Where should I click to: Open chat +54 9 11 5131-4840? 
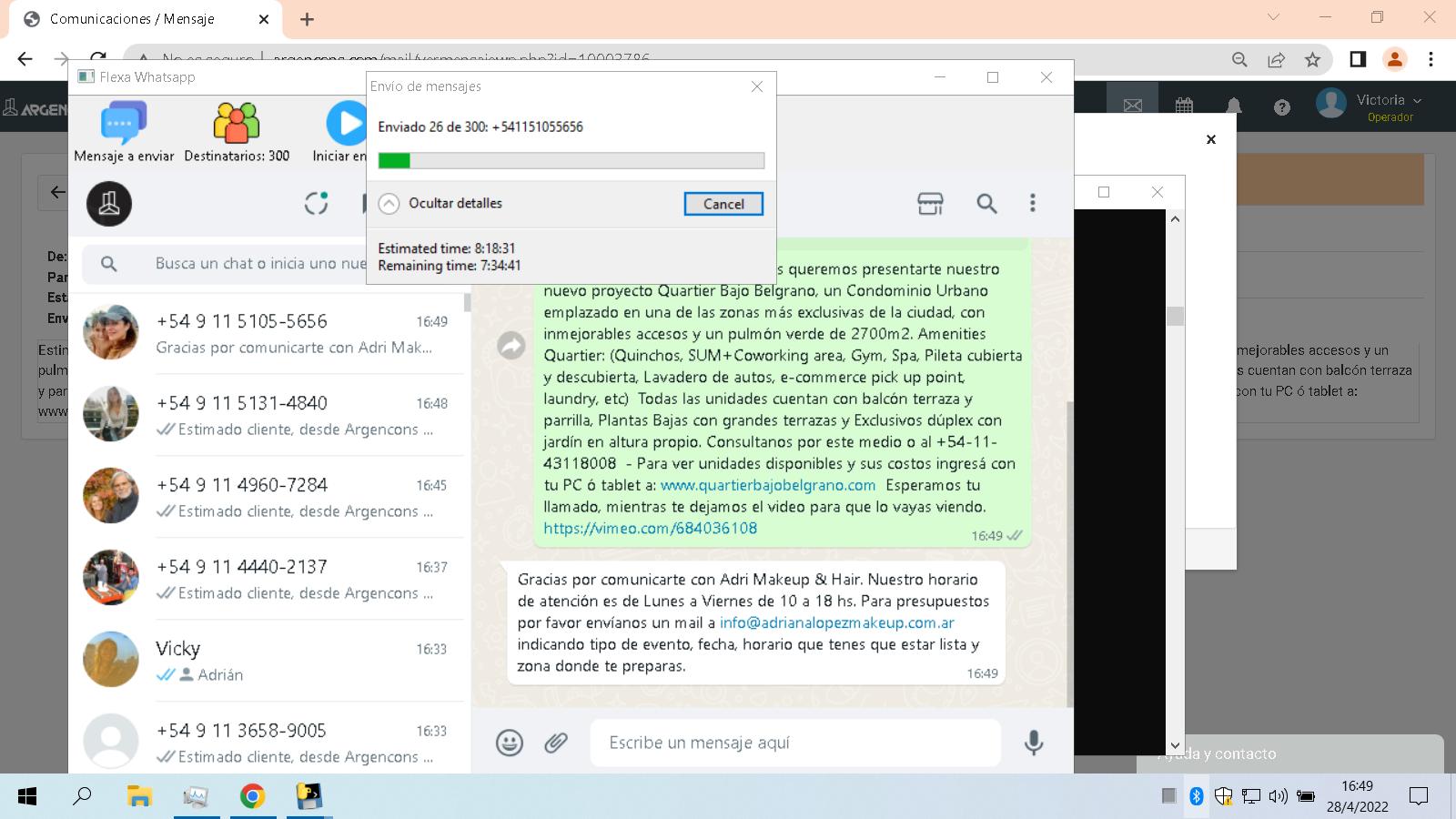pos(269,415)
